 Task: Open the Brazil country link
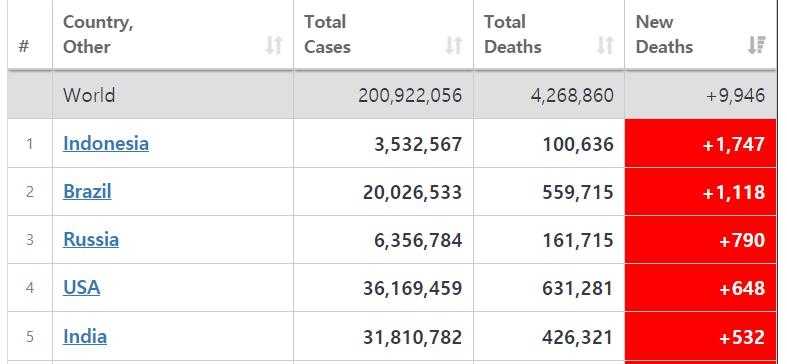tap(87, 192)
